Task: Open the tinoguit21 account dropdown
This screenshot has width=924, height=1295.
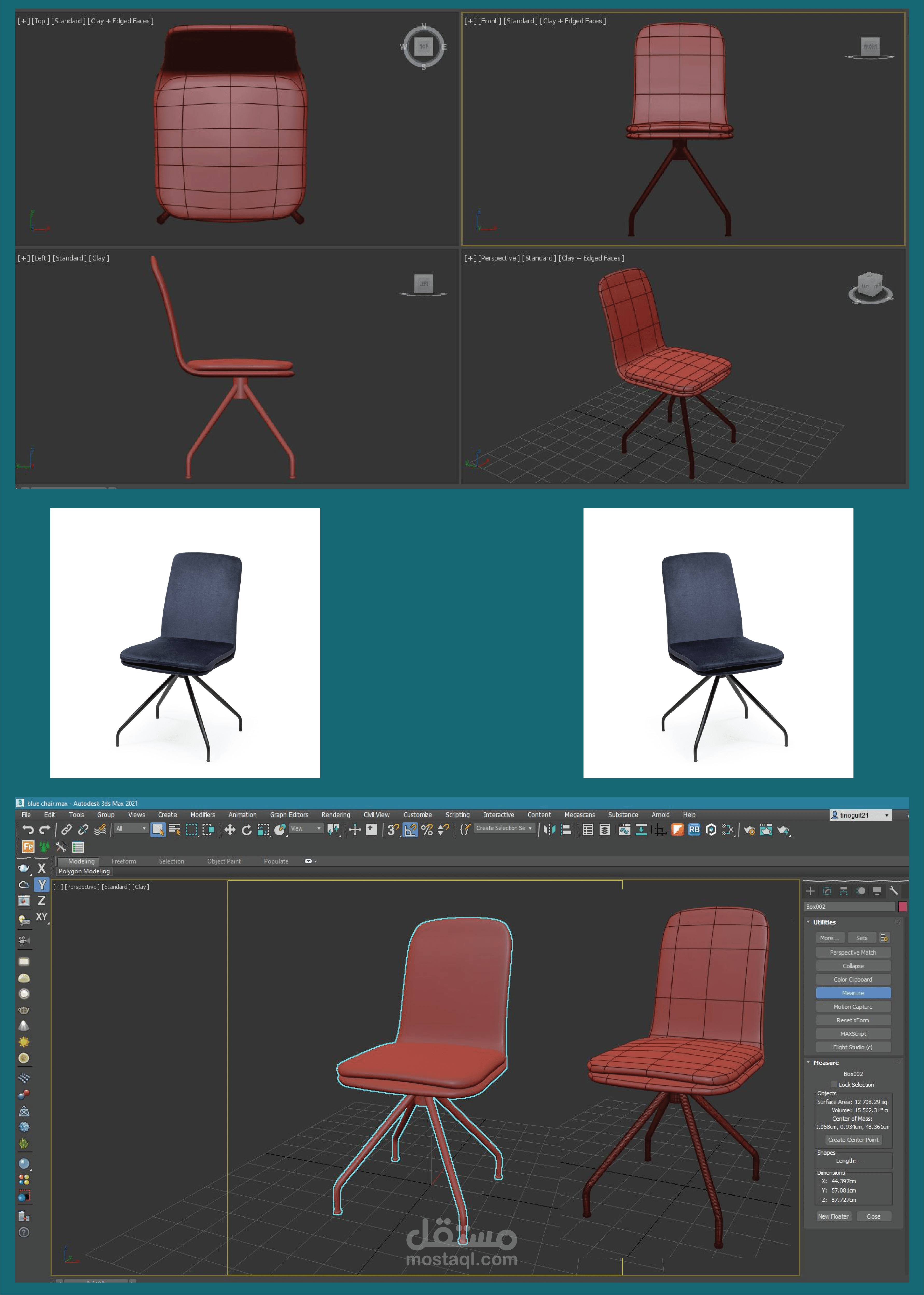Action: pyautogui.click(x=860, y=815)
